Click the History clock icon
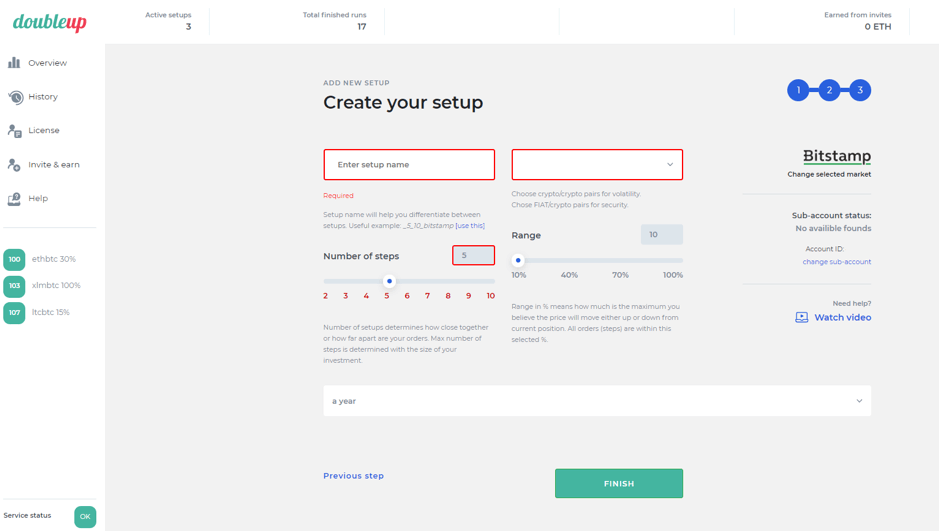The height and width of the screenshot is (531, 939). pyautogui.click(x=15, y=97)
